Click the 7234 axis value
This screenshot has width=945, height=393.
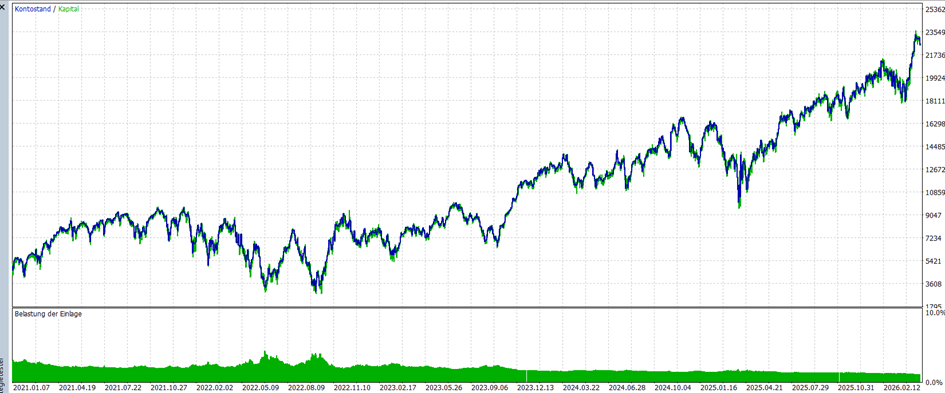(x=934, y=239)
